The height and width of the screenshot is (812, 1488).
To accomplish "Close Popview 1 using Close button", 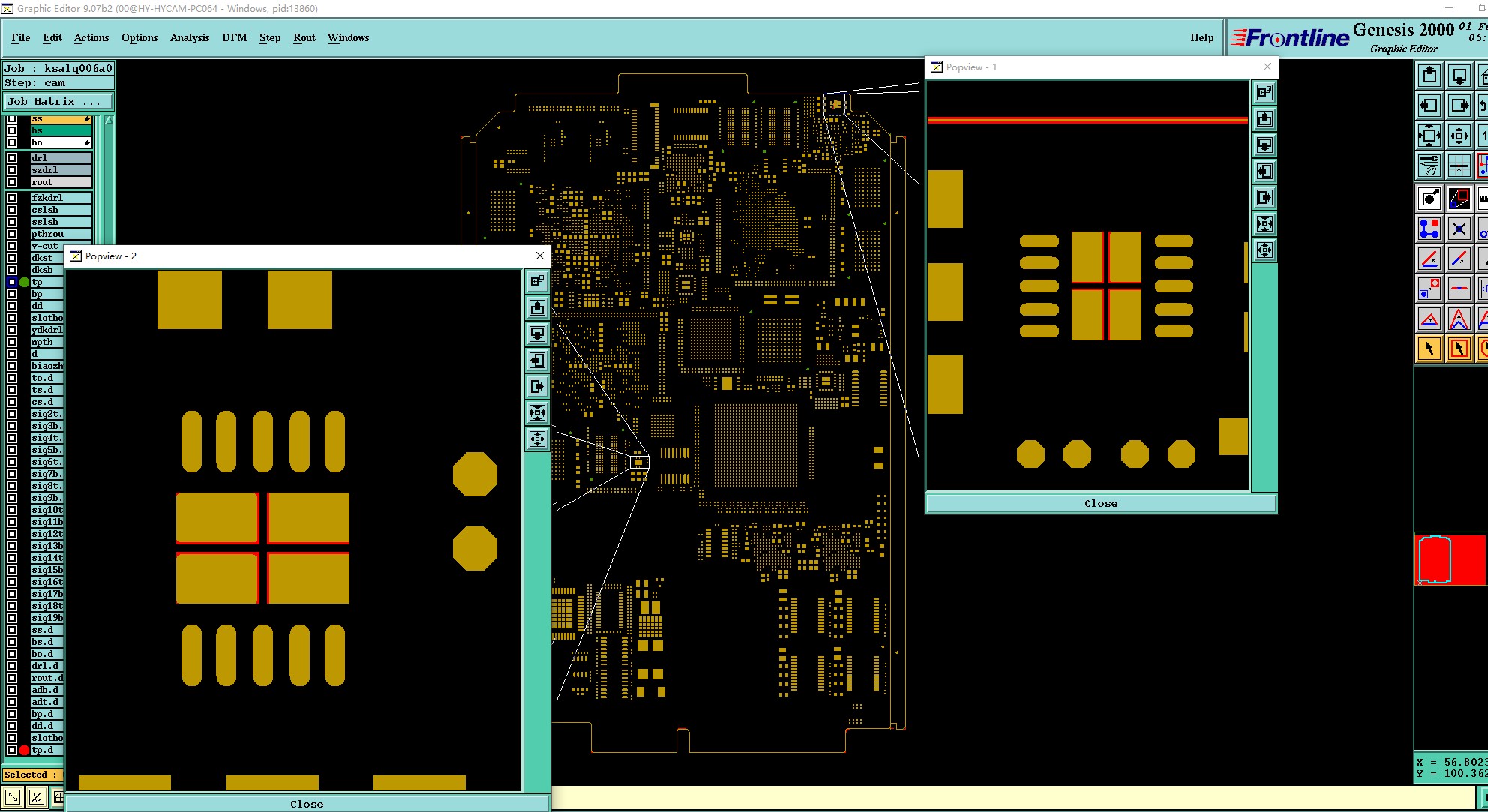I will 1100,503.
